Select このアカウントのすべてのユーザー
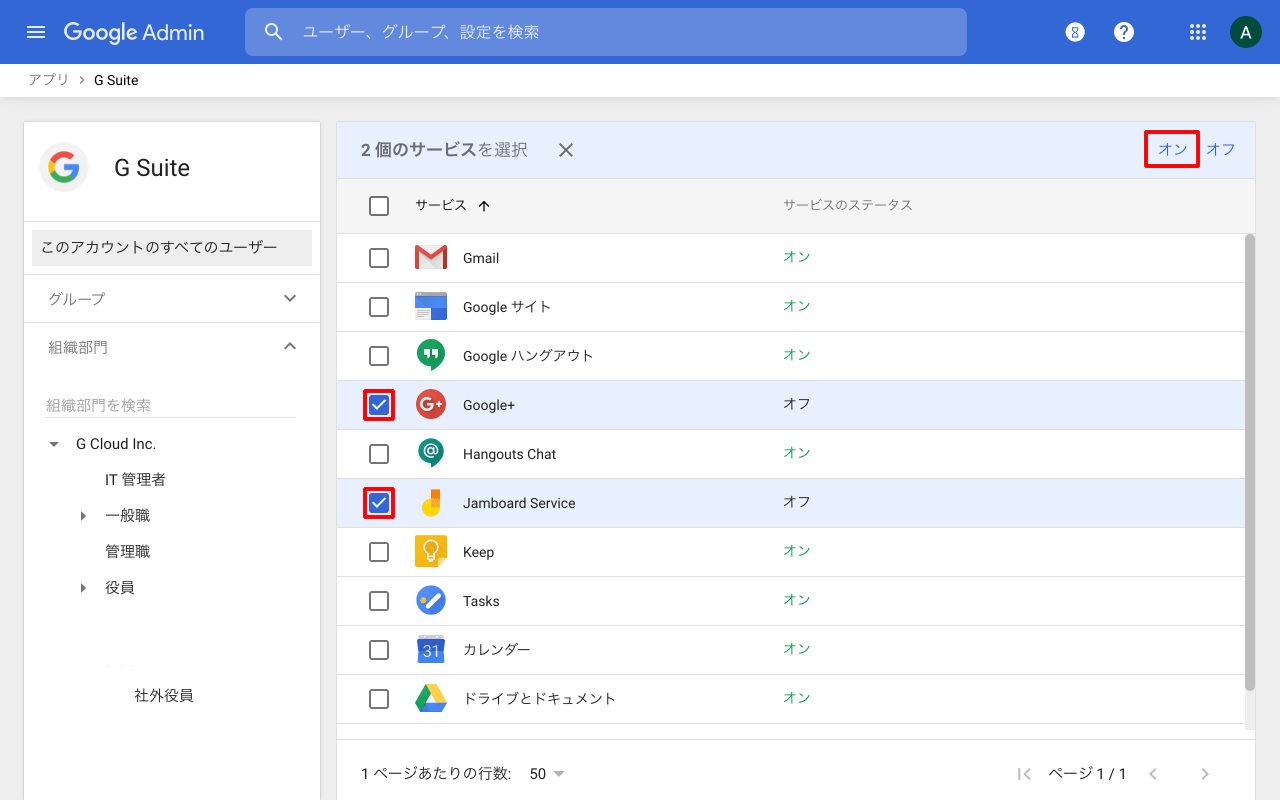Viewport: 1280px width, 800px height. (172, 248)
